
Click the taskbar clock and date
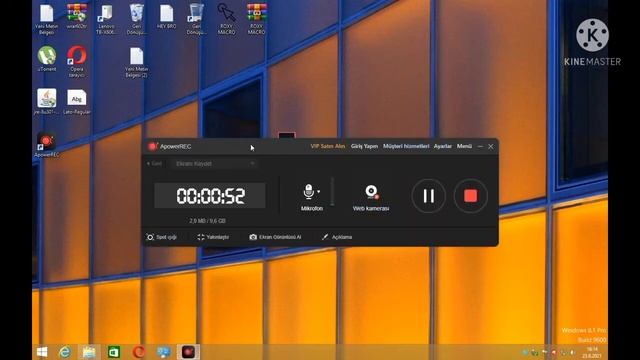click(592, 352)
